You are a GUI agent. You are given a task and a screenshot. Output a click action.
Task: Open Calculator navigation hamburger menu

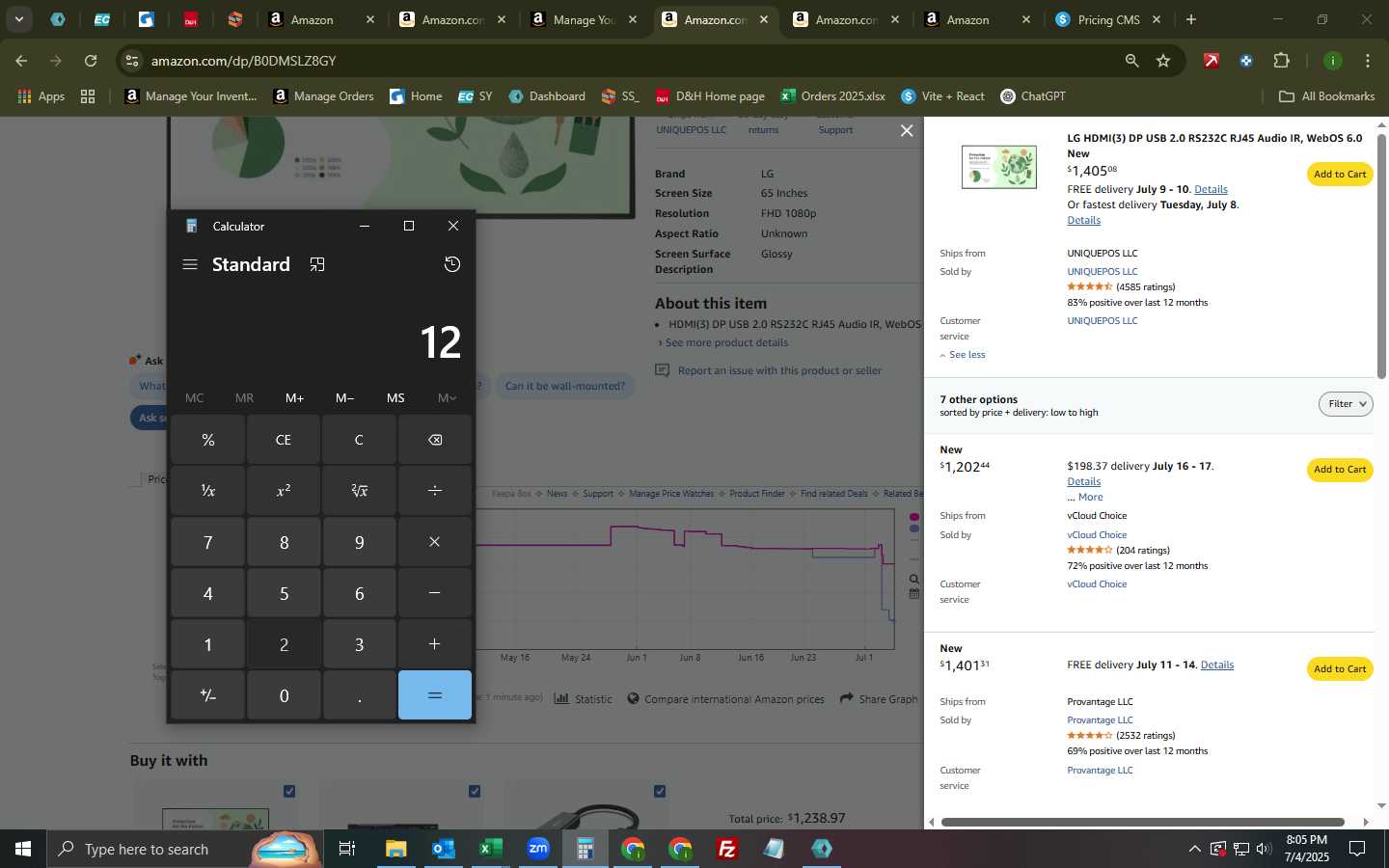190,264
